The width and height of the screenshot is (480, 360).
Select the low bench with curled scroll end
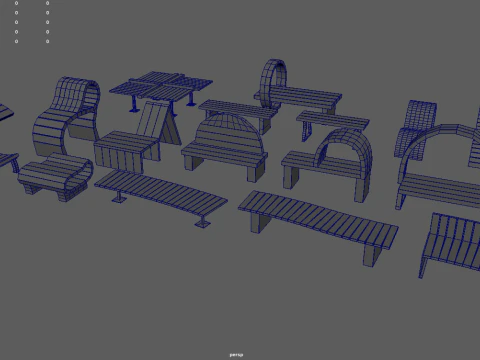click(56, 176)
